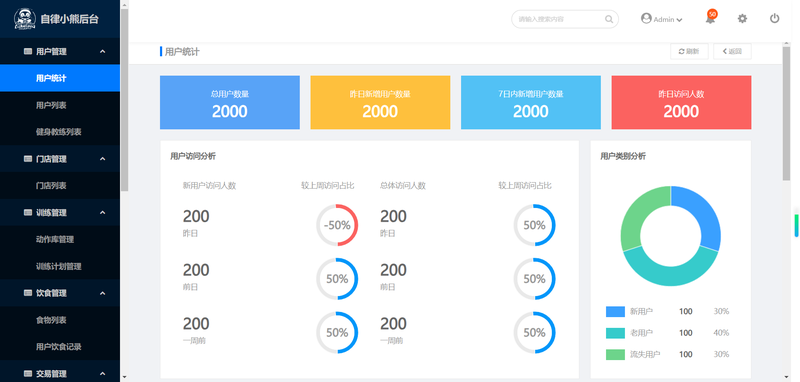The image size is (800, 382).
Task: Select the 用户统计 menu item
Action: [x=60, y=78]
